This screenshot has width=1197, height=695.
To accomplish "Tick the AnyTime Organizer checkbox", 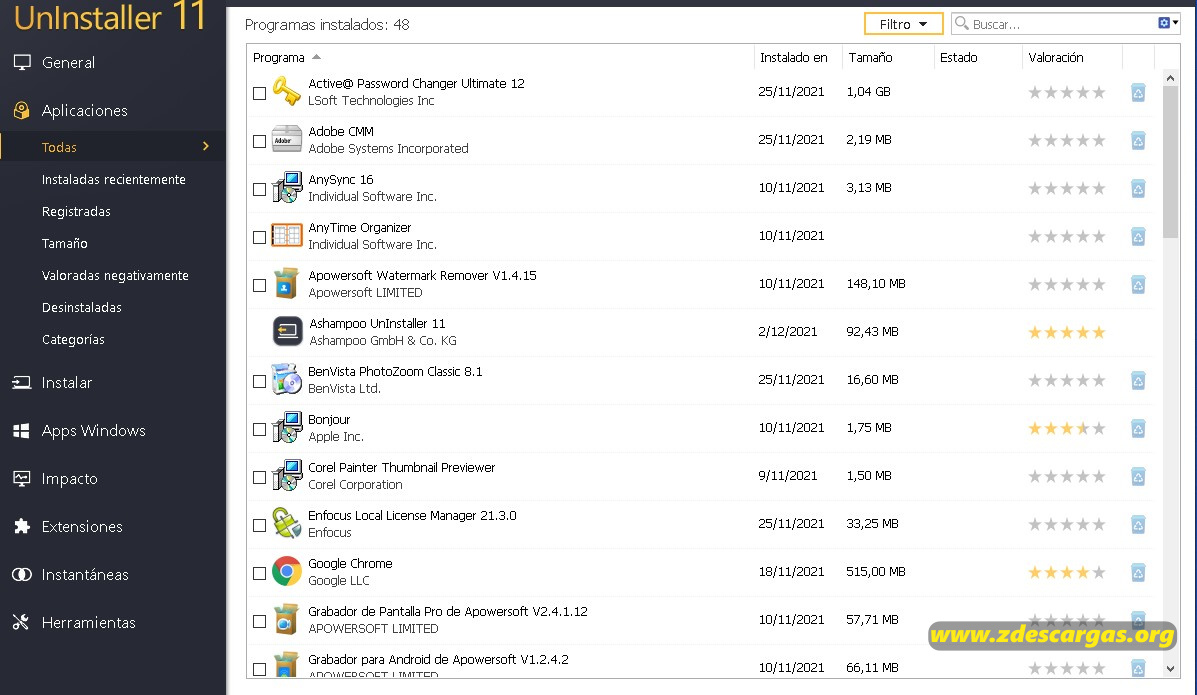I will [260, 238].
